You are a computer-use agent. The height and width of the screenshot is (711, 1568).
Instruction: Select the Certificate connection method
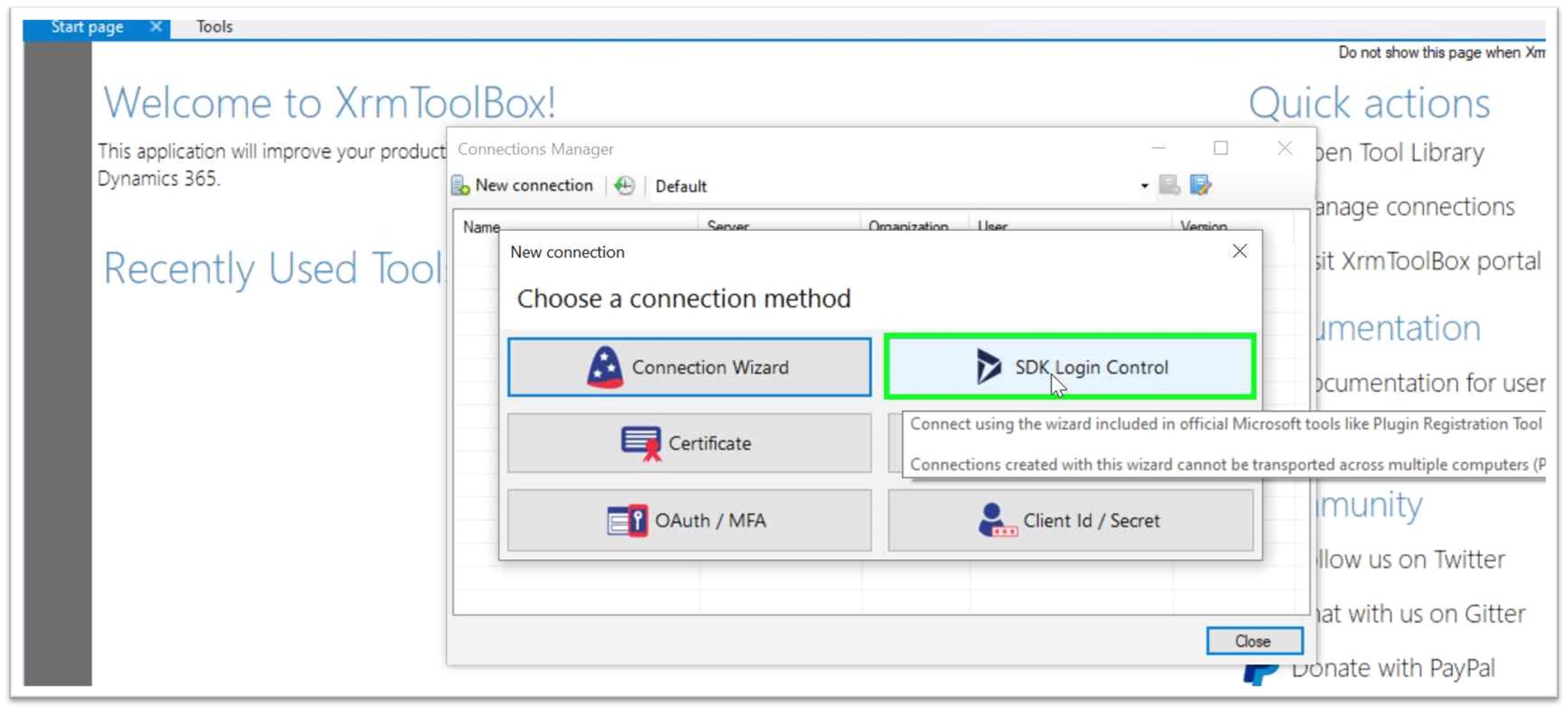689,443
